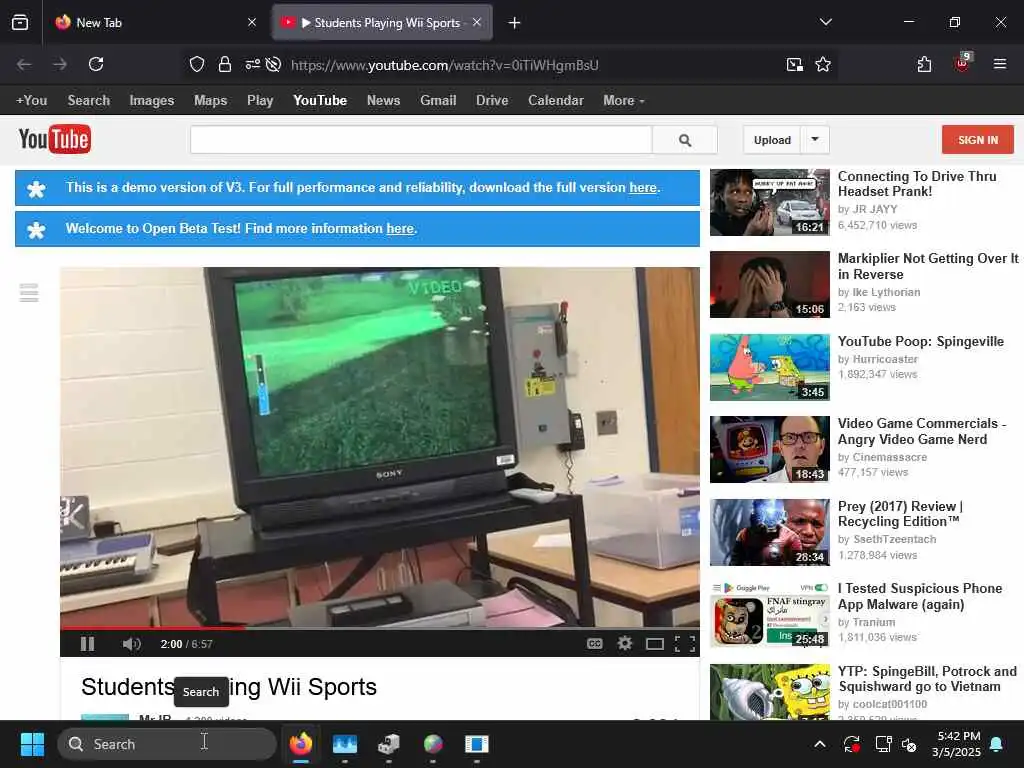Open News in the Google bar
This screenshot has height=768, width=1024.
point(383,101)
